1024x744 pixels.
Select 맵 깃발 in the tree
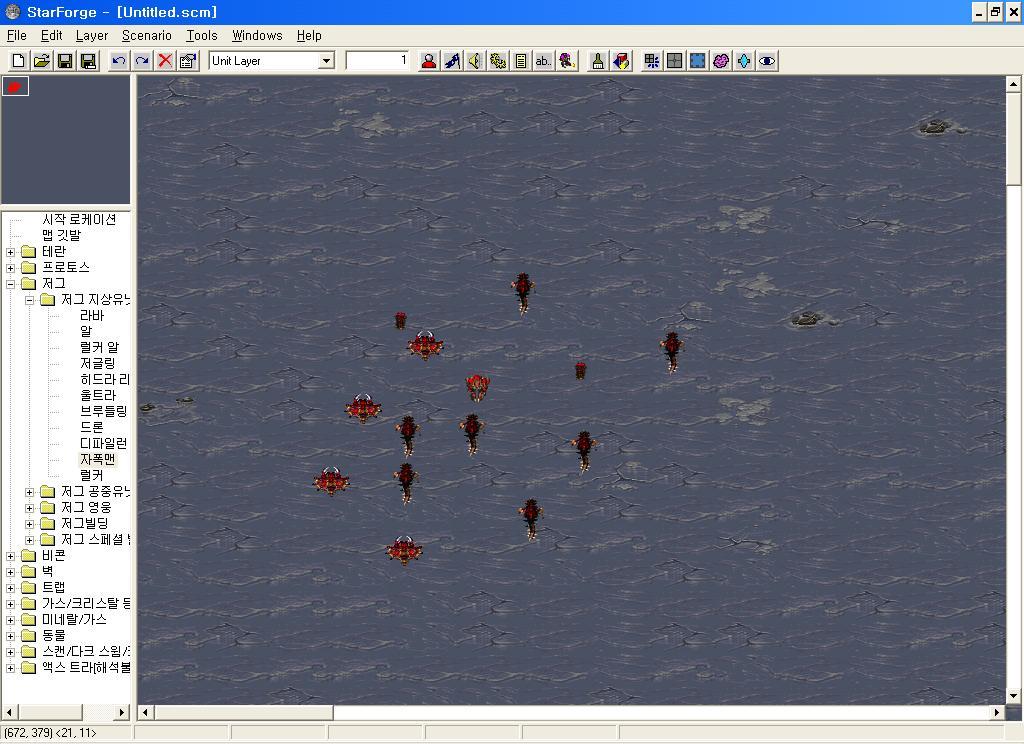click(61, 235)
